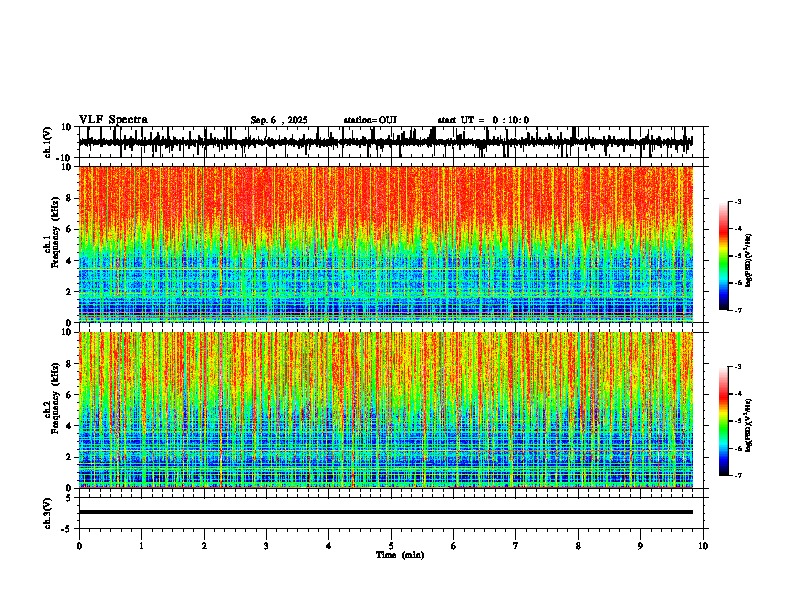Click the ch.1 spectrogram color scale bar
The width and height of the screenshot is (792, 612).
(724, 256)
